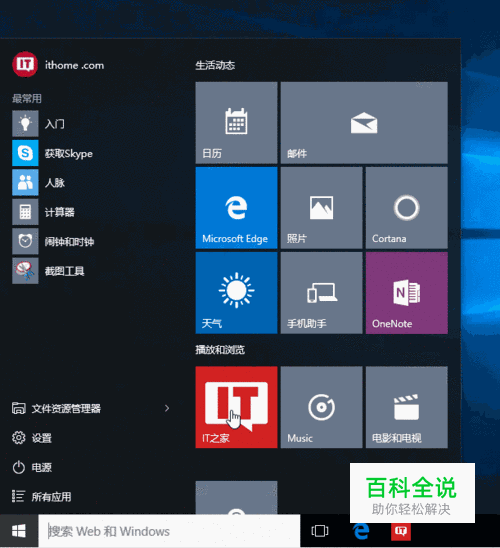Open the Calculator (计算器) icon
The image size is (500, 548).
25,212
